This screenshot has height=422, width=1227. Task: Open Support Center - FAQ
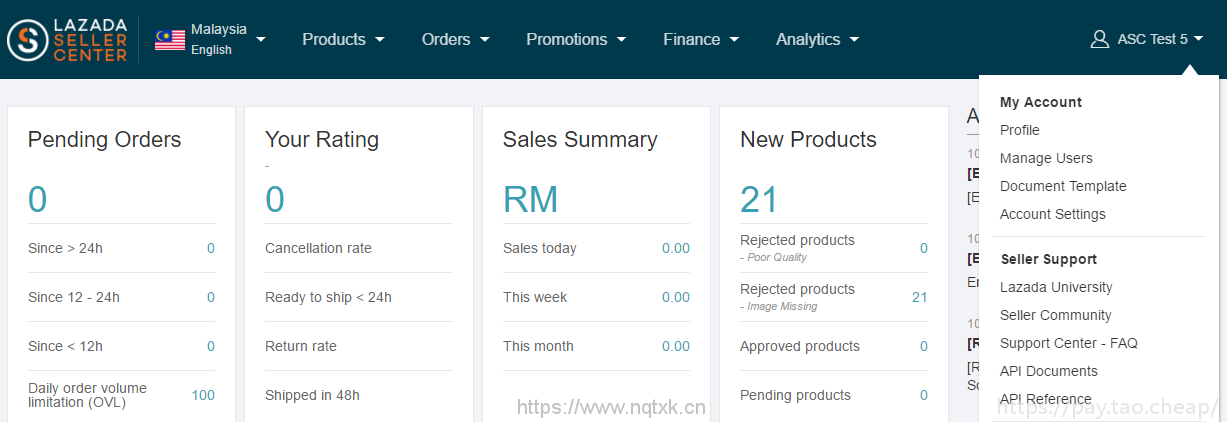(x=1069, y=343)
